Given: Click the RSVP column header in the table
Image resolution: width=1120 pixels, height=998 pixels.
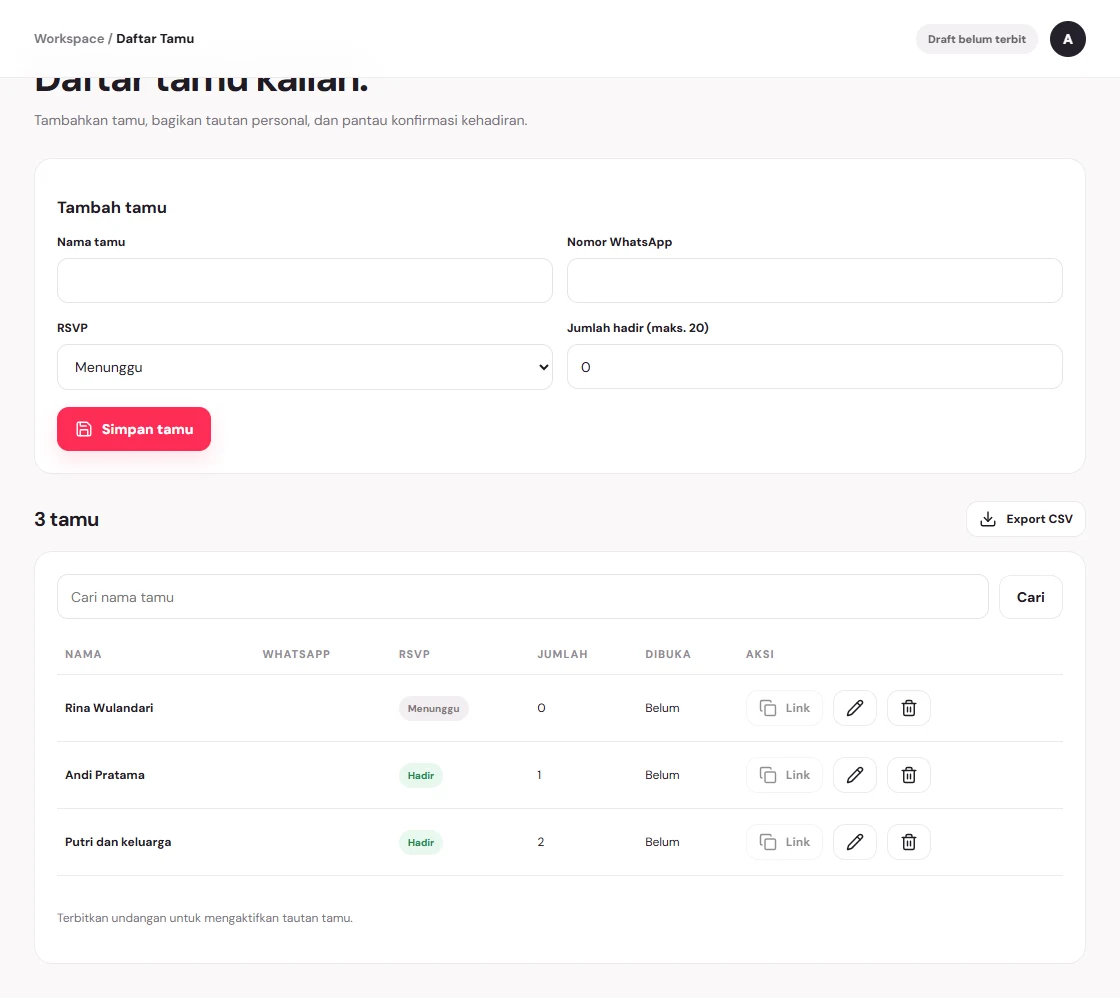Looking at the screenshot, I should coord(414,654).
